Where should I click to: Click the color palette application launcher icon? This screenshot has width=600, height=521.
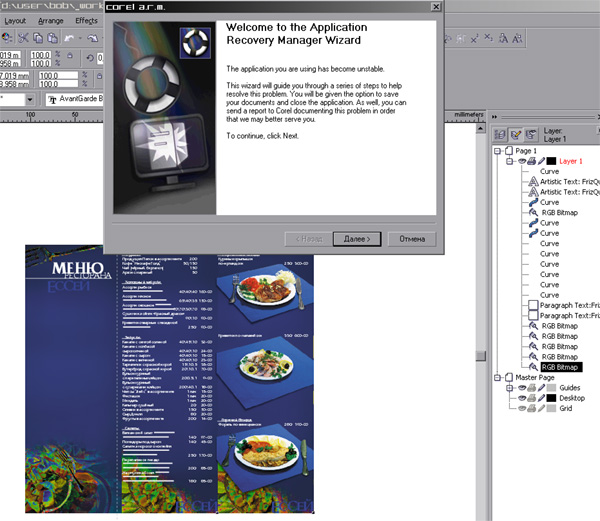click(x=7, y=37)
